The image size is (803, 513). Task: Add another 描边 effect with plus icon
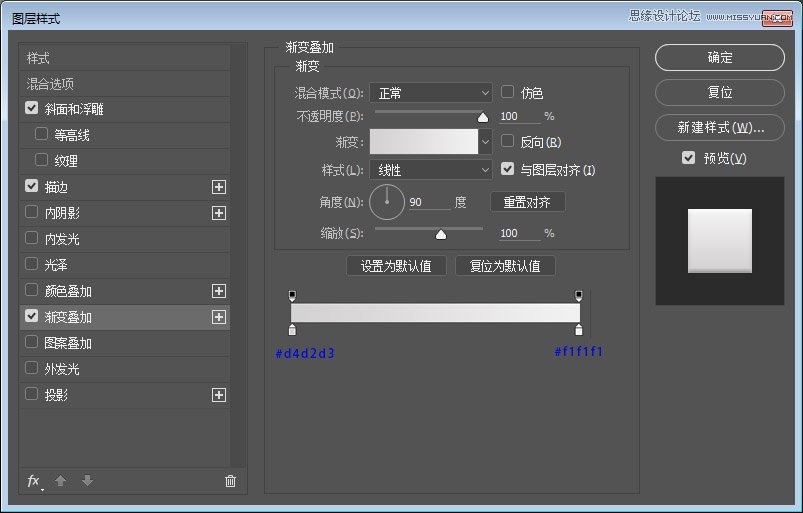tap(219, 187)
